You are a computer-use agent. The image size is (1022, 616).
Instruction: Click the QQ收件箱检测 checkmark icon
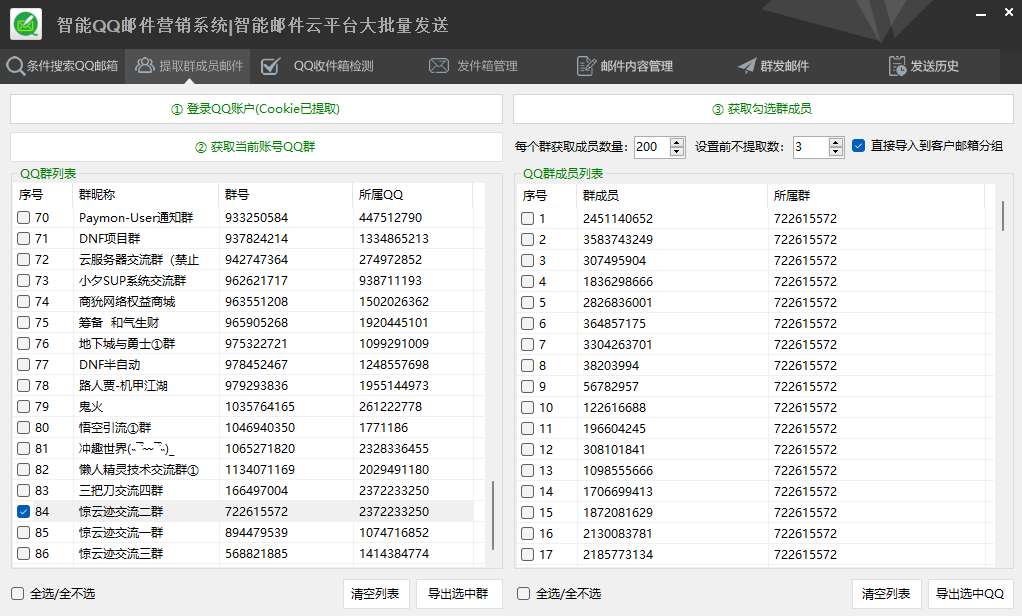pyautogui.click(x=270, y=66)
